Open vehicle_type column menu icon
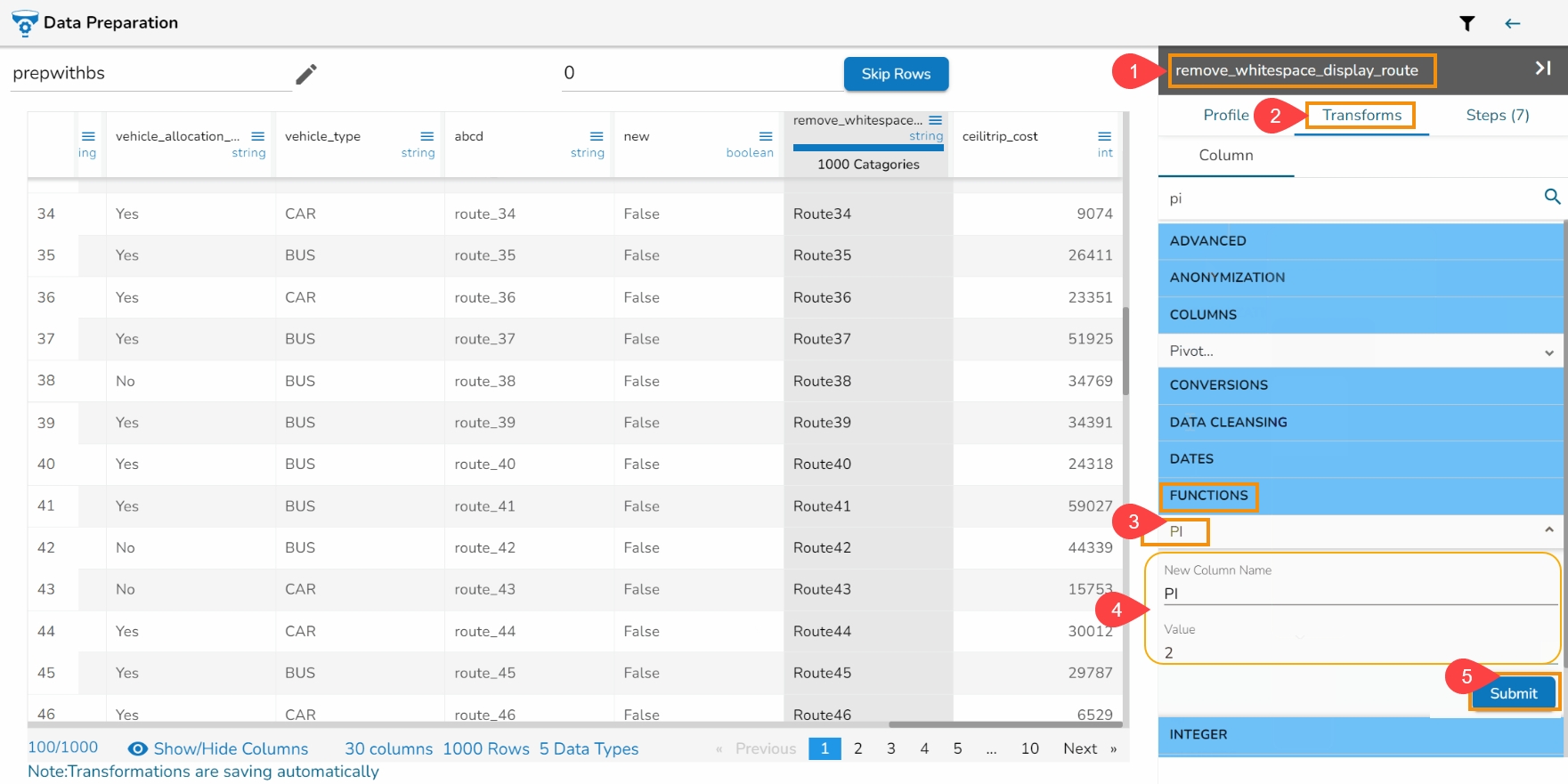 pos(427,136)
